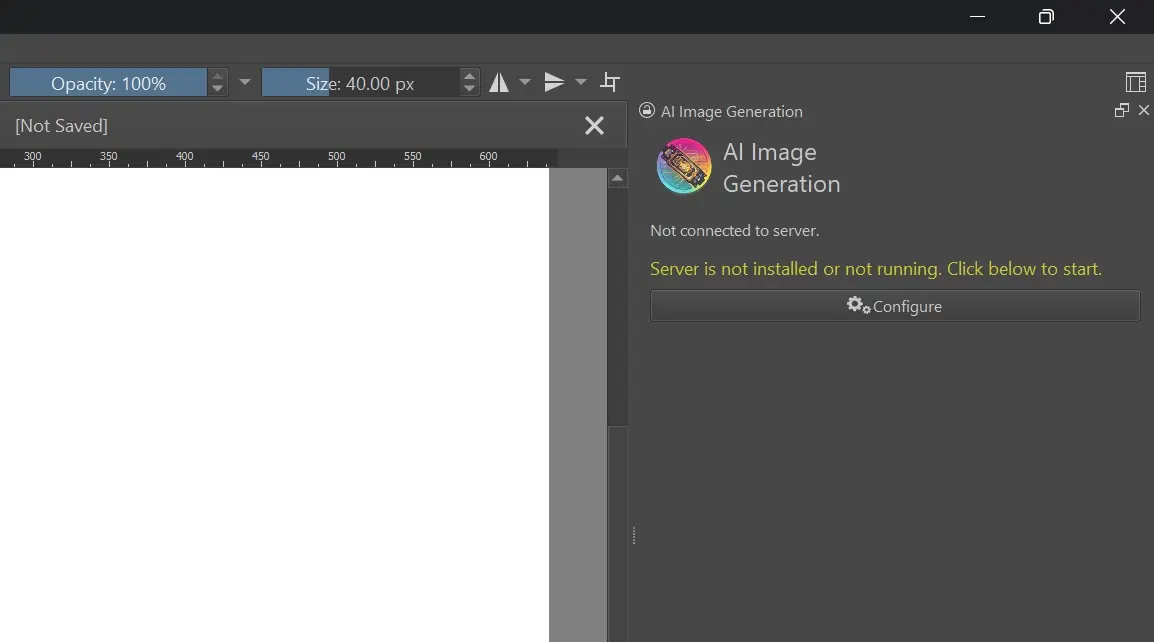This screenshot has height=642, width=1154.
Task: Click the Opacity 100% slider
Action: 108,82
